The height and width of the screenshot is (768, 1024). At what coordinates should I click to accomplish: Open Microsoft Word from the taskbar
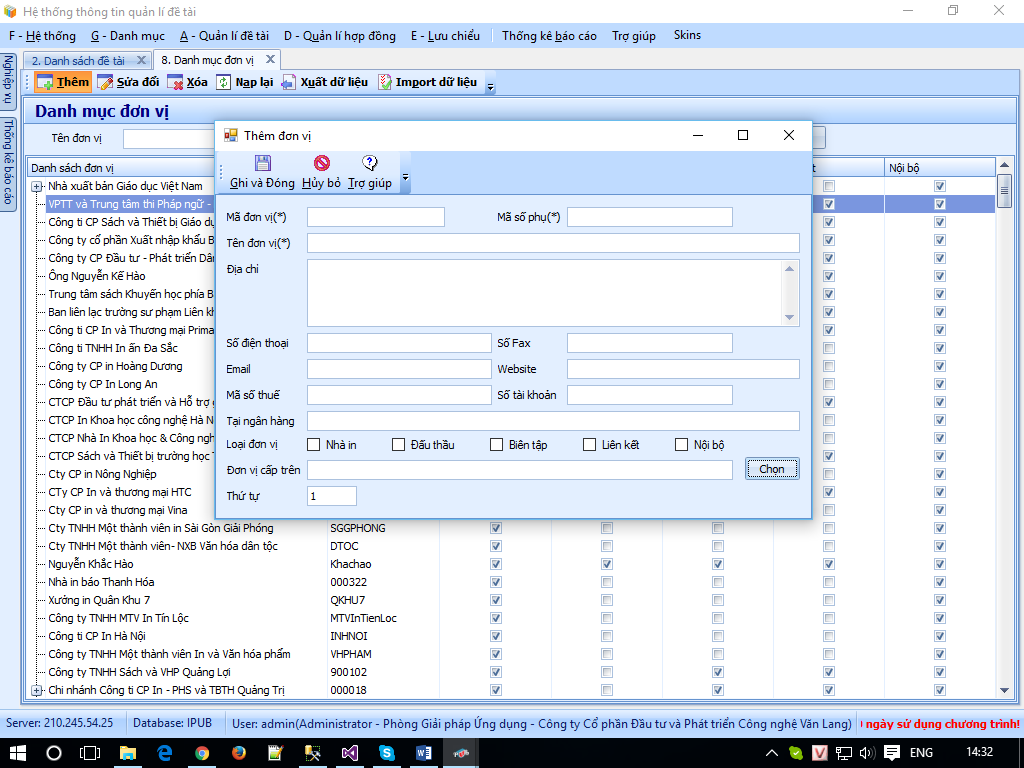pos(423,752)
